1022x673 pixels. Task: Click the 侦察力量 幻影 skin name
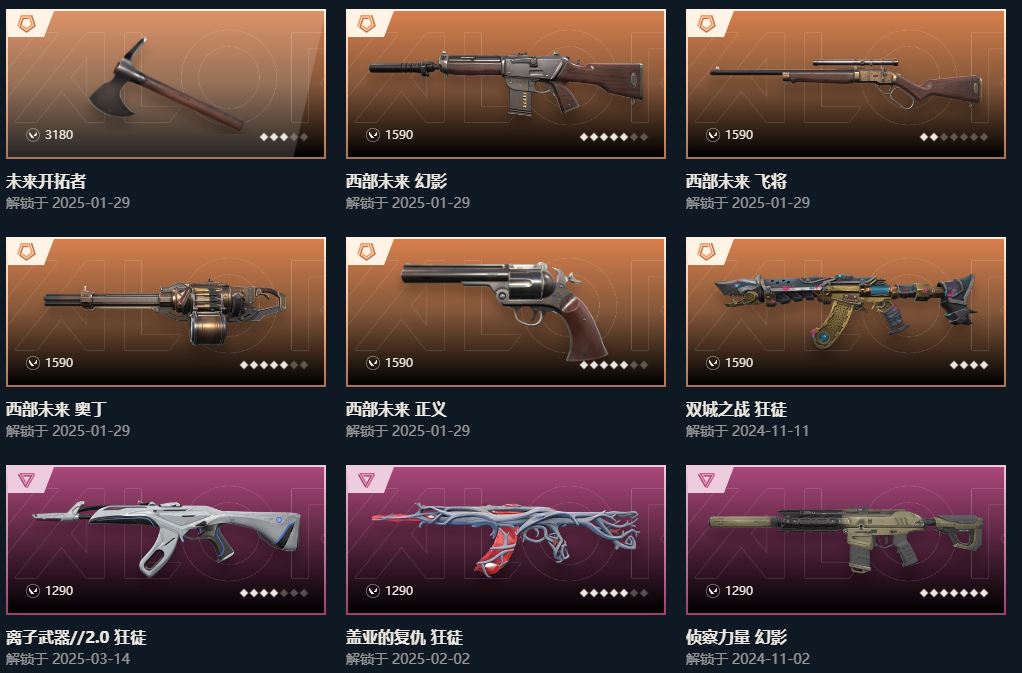737,637
